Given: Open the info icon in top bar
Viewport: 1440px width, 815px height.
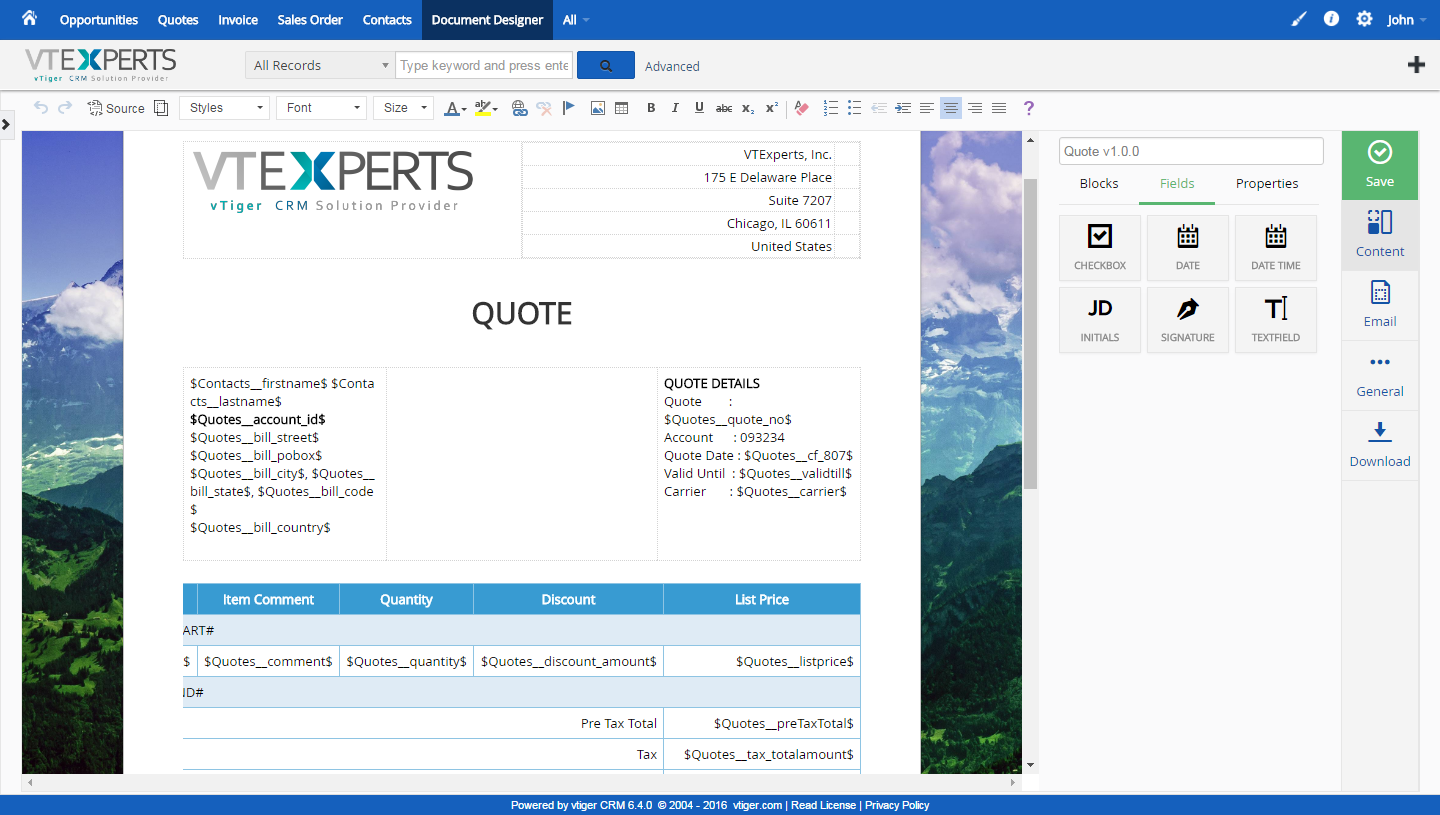Looking at the screenshot, I should (1331, 19).
